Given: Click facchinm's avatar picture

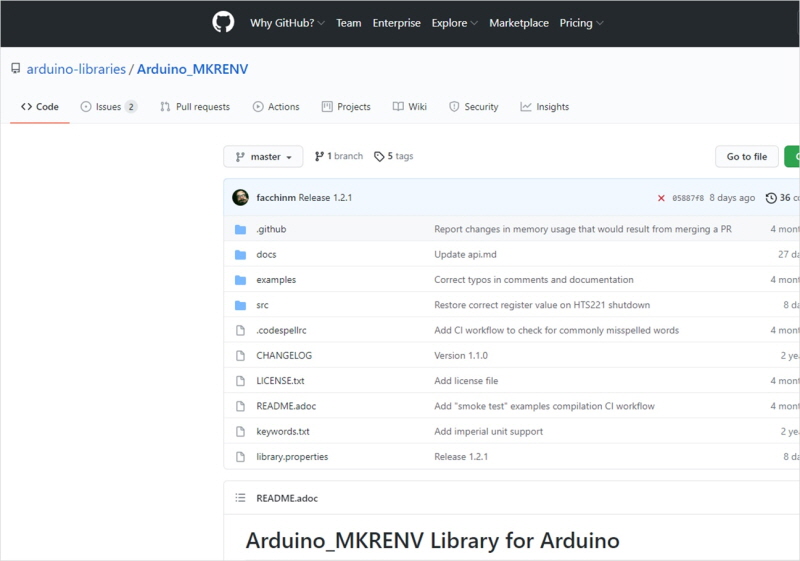Looking at the screenshot, I should click(x=240, y=197).
